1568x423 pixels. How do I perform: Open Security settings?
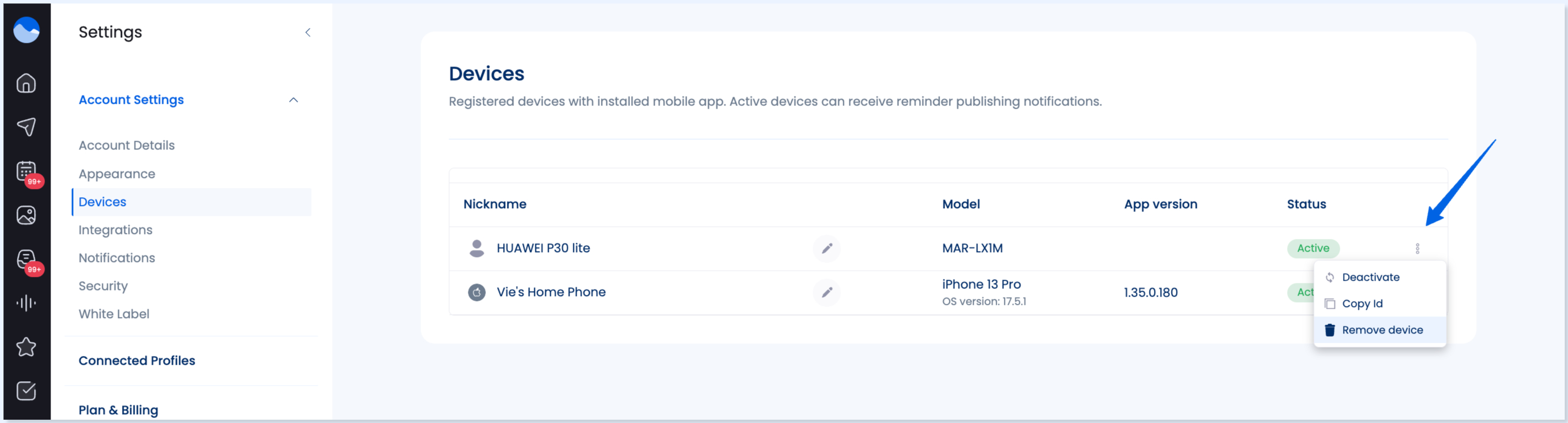(103, 286)
